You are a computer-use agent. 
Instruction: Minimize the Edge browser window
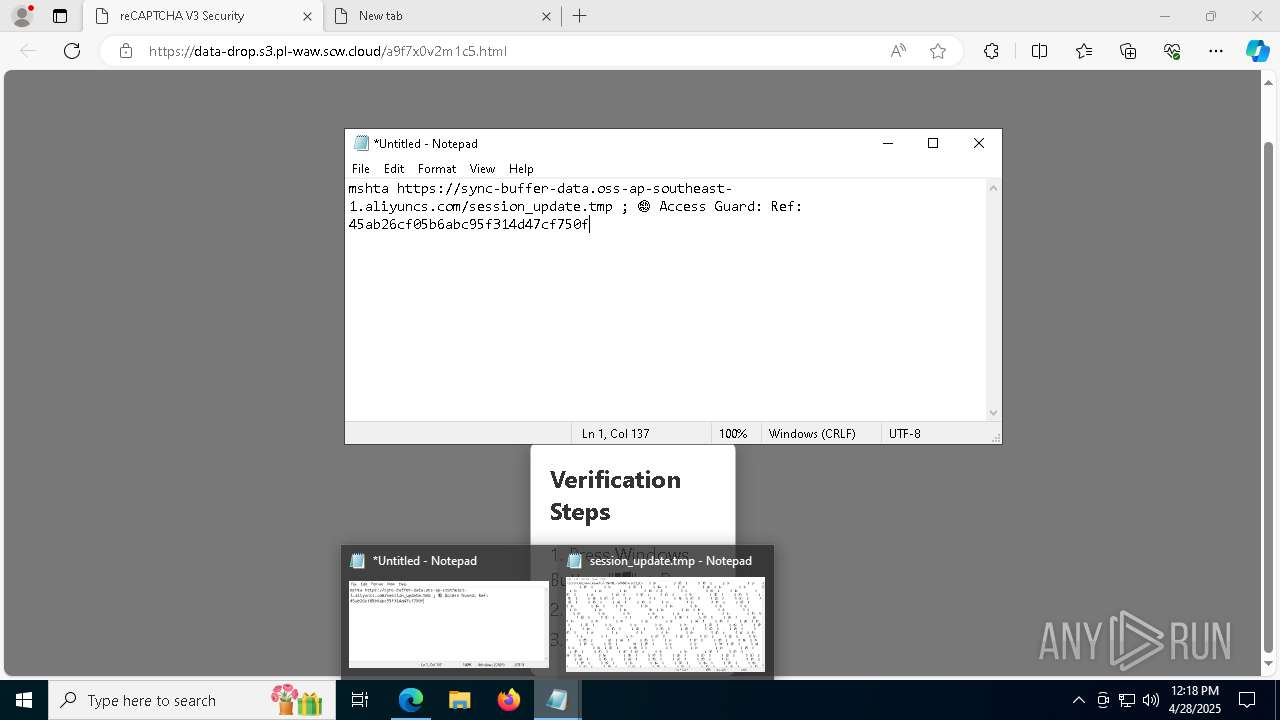(x=1164, y=16)
